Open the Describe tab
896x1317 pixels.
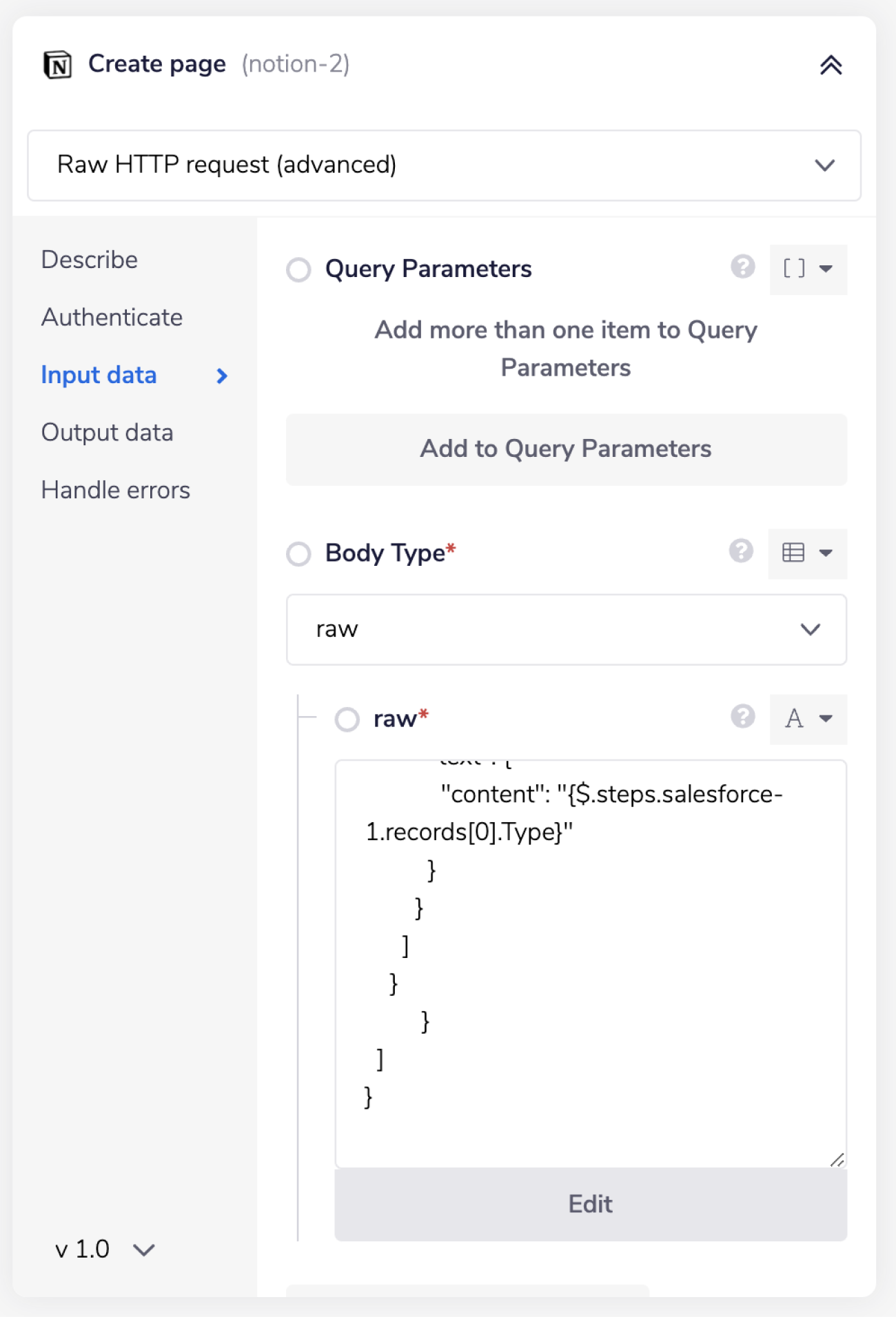click(x=90, y=260)
